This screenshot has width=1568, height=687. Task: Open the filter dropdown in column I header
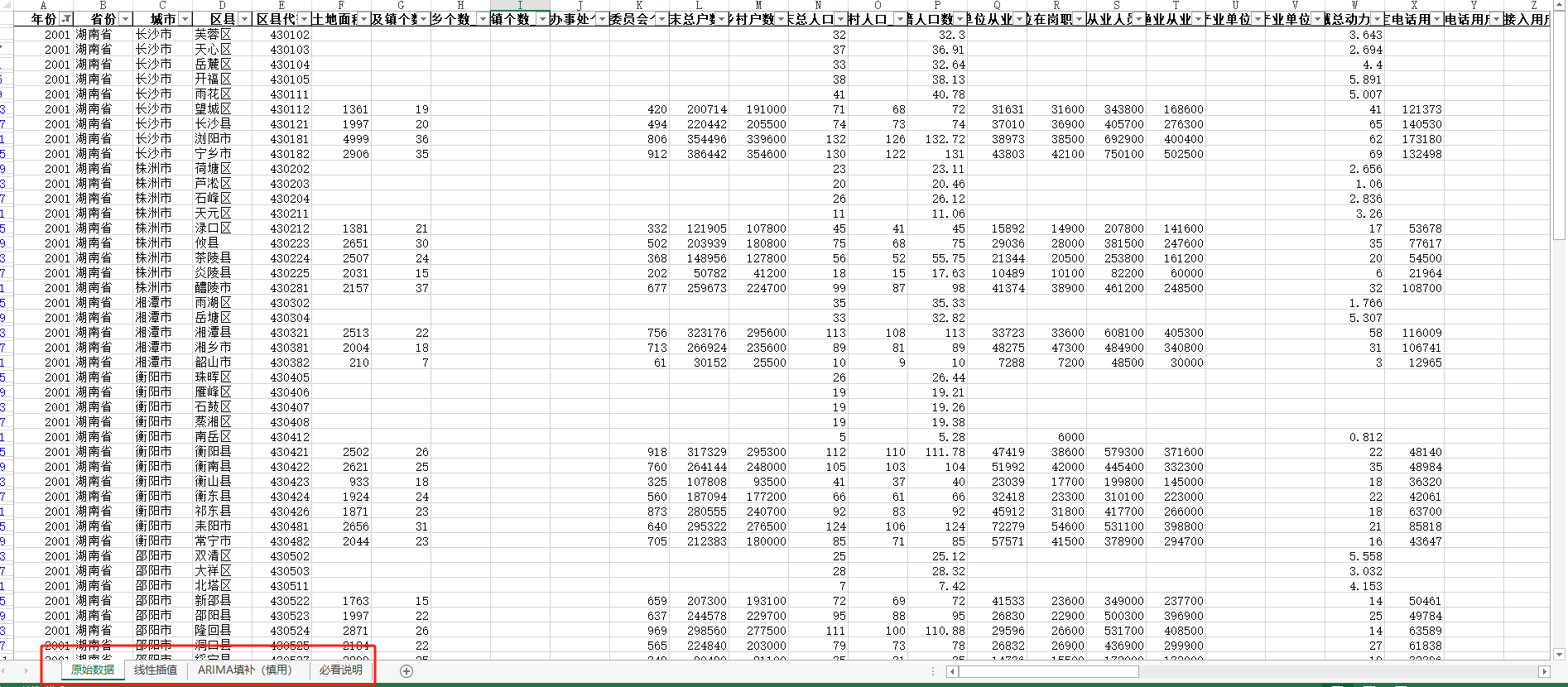(542, 19)
